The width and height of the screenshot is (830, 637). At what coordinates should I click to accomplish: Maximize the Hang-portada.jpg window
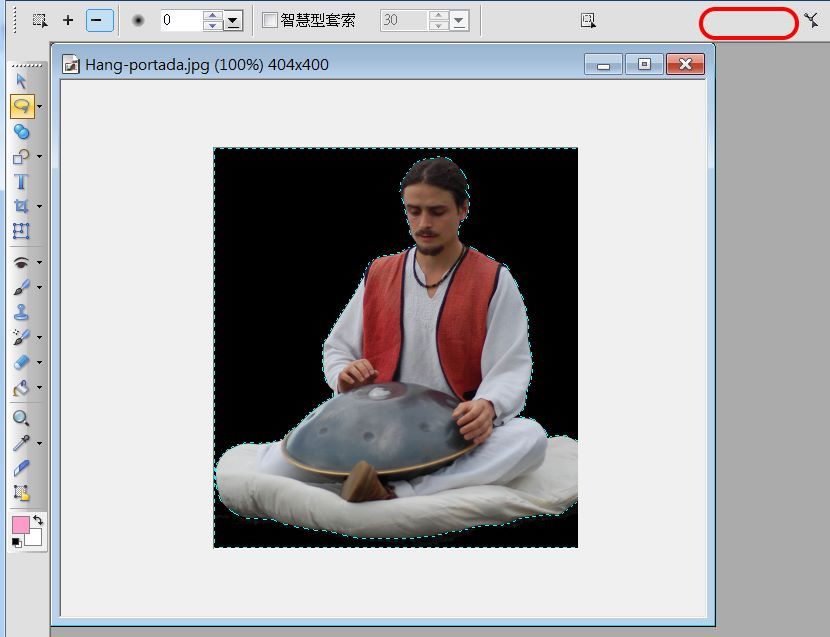pyautogui.click(x=644, y=65)
